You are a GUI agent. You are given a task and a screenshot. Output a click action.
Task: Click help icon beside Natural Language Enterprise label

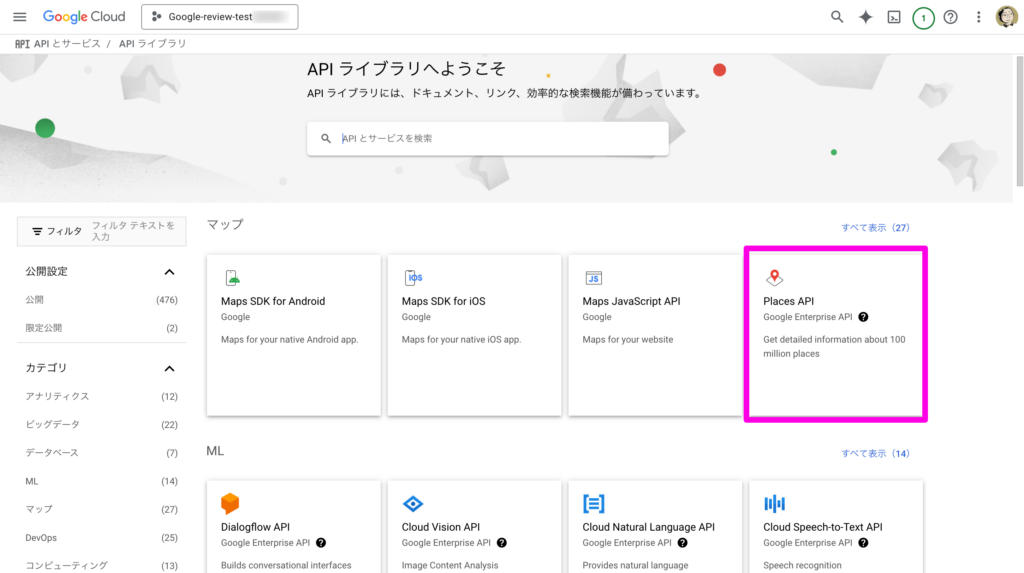click(682, 543)
